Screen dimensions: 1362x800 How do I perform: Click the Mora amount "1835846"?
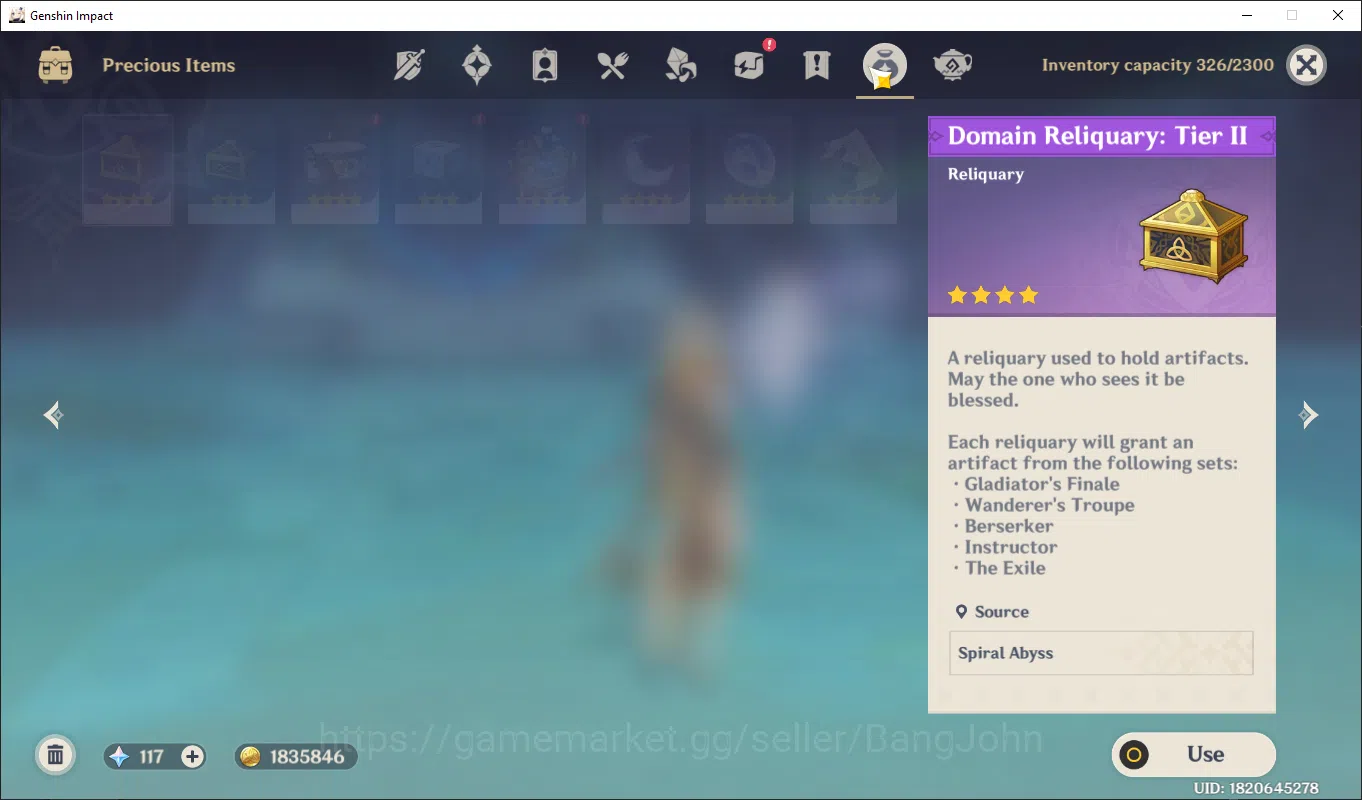coord(308,757)
